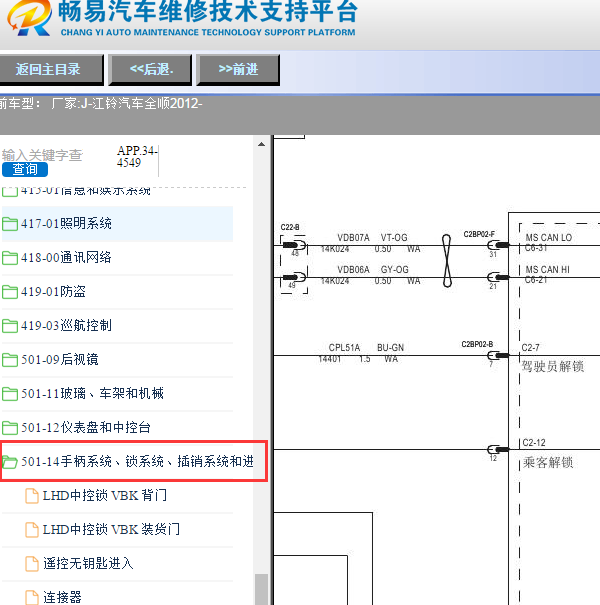Click connector label C2BP02-B
The width and height of the screenshot is (600, 605).
pyautogui.click(x=477, y=344)
